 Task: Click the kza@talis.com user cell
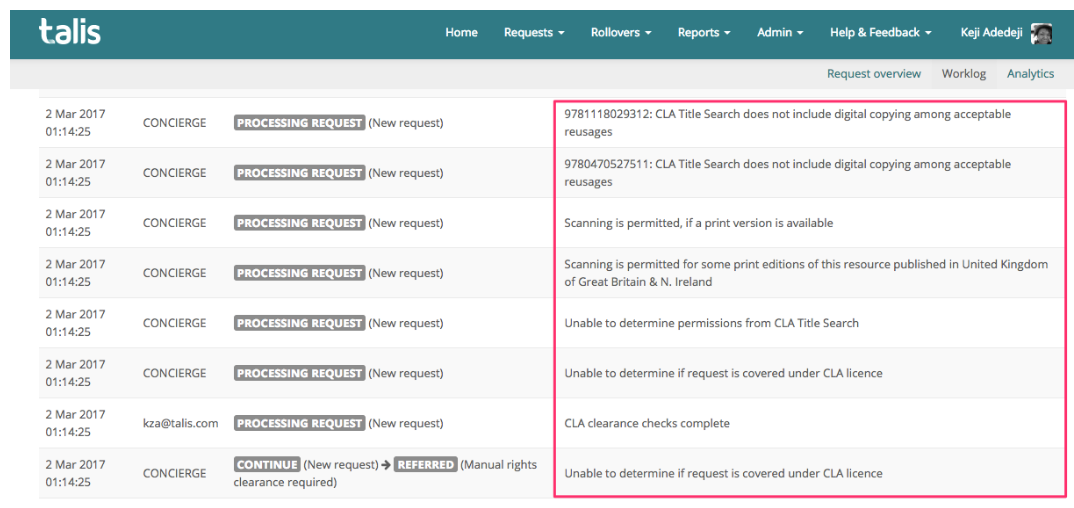[180, 423]
